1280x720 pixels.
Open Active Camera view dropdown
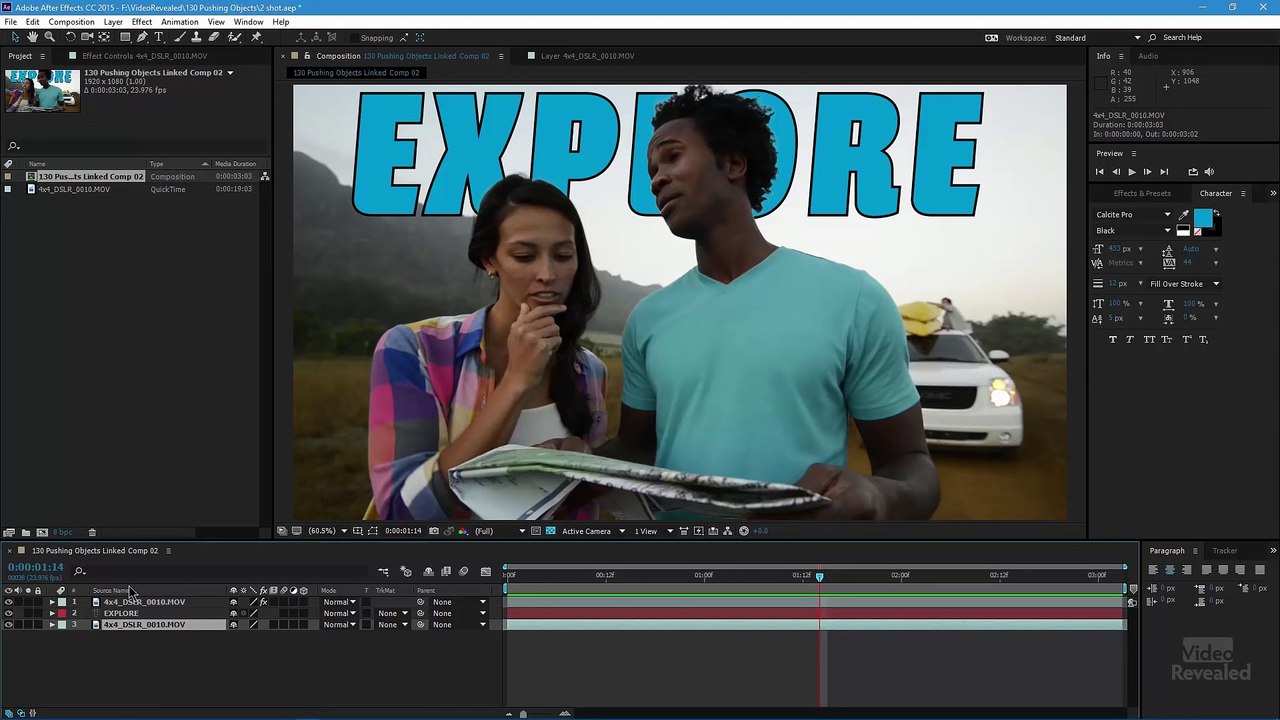pos(593,531)
